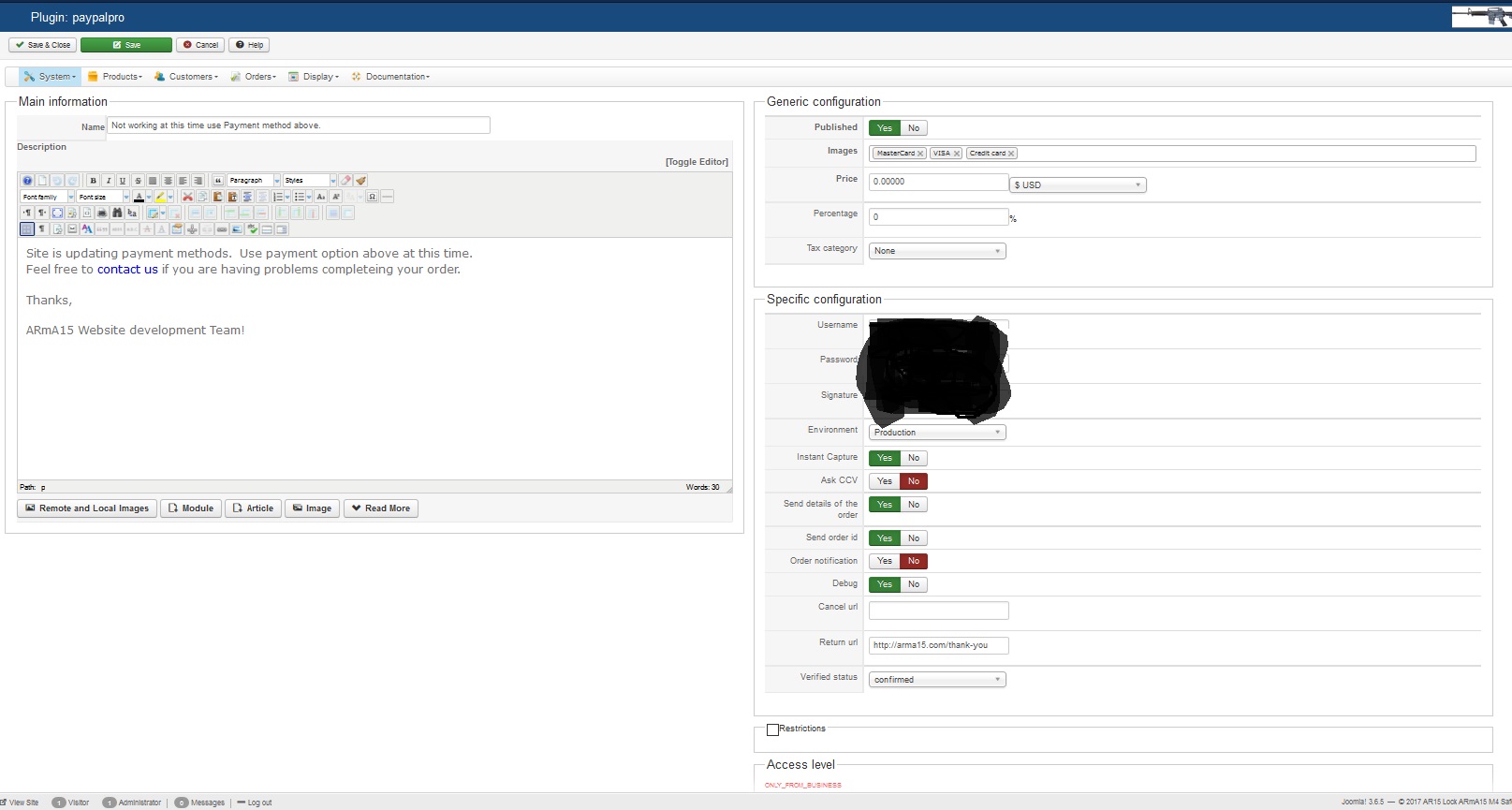Pick yellow highlight color swatch
This screenshot has width=1512, height=810.
point(160,197)
